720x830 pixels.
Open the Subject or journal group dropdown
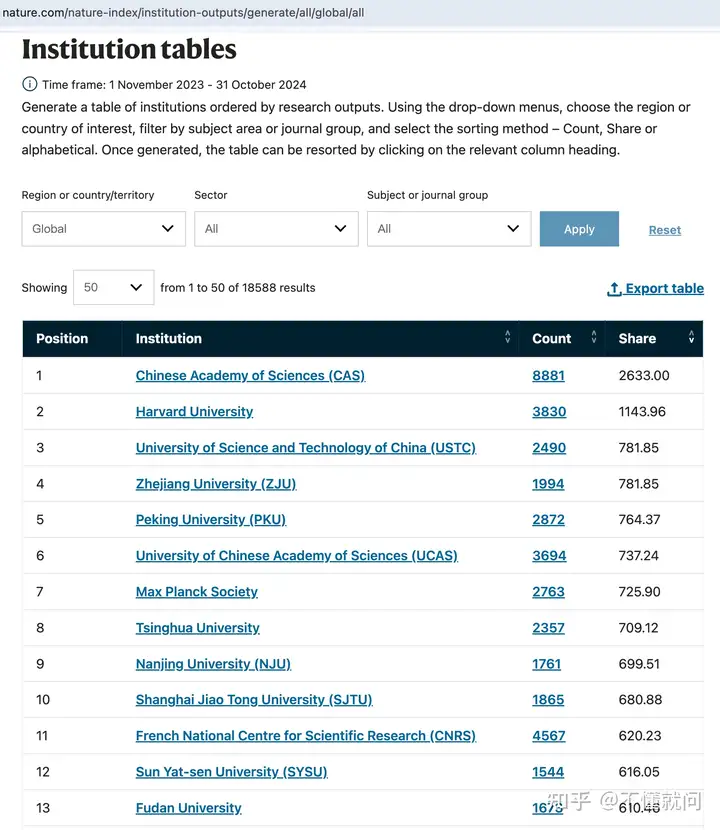click(x=448, y=229)
